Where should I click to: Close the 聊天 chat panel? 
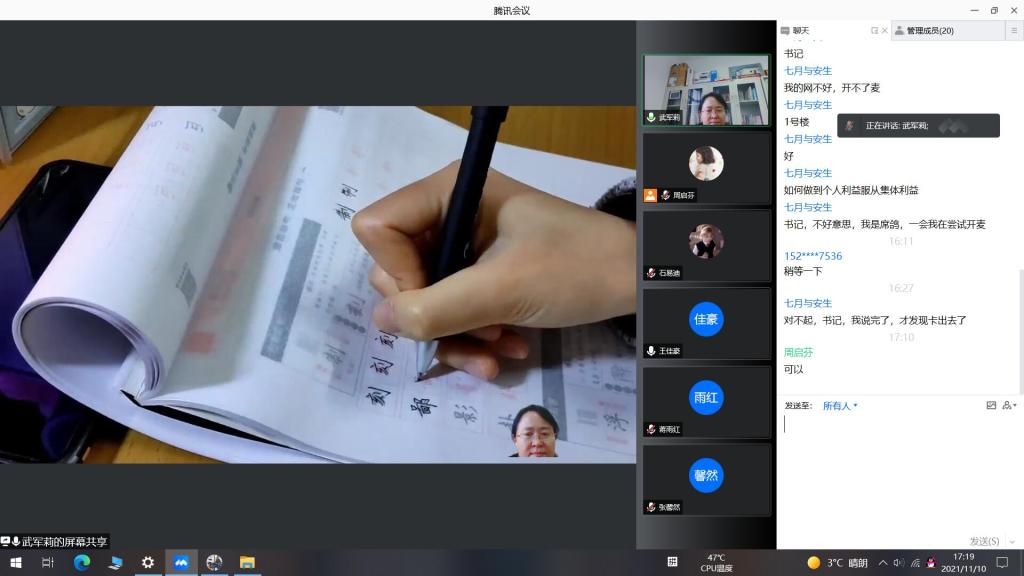click(x=884, y=31)
